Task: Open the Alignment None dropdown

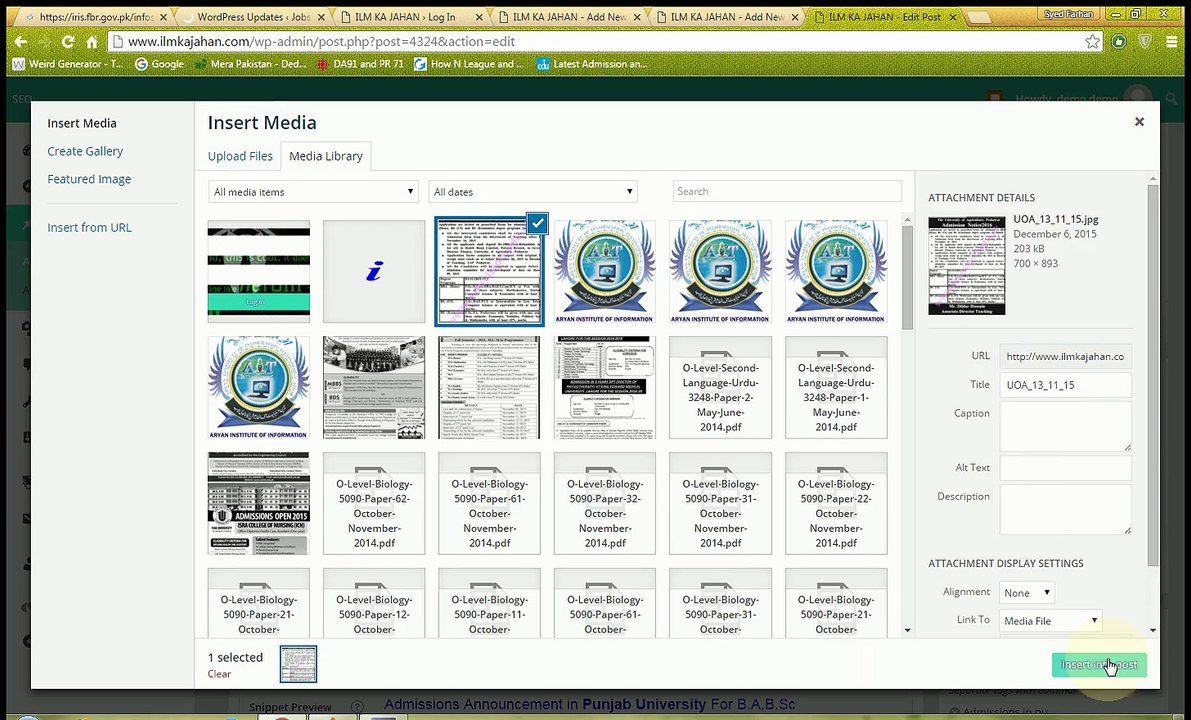Action: pos(1026,592)
